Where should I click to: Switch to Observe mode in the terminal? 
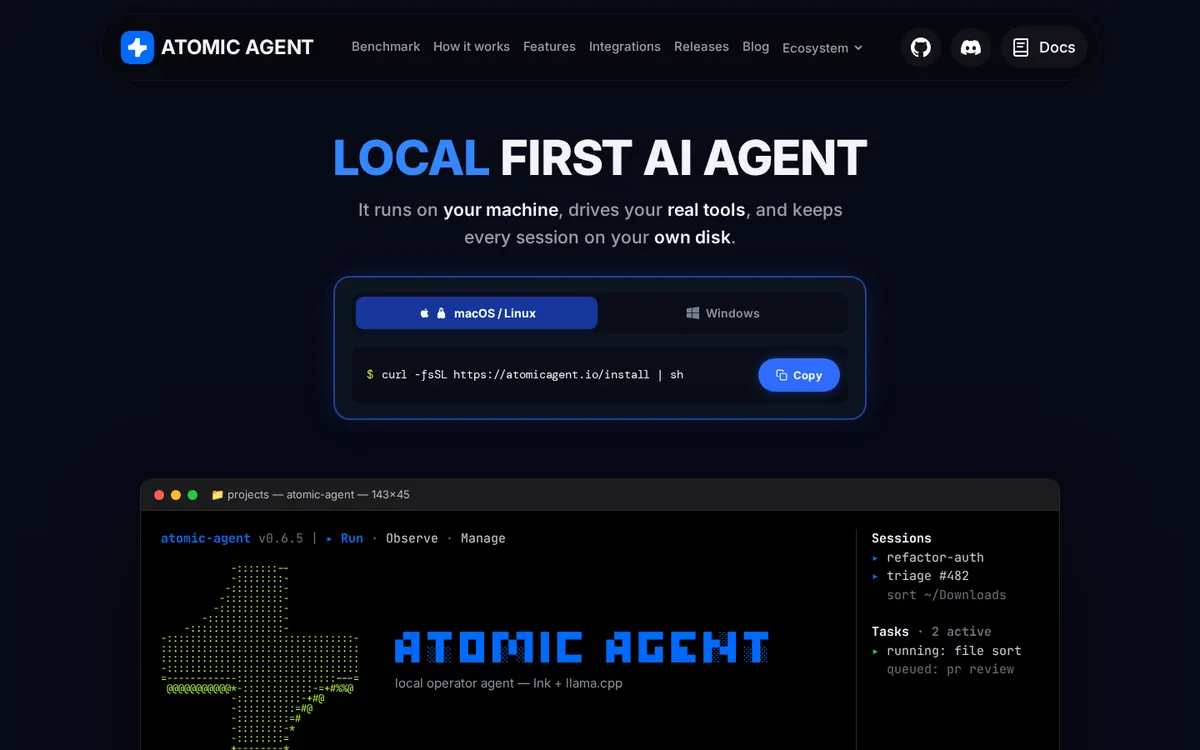tap(412, 538)
